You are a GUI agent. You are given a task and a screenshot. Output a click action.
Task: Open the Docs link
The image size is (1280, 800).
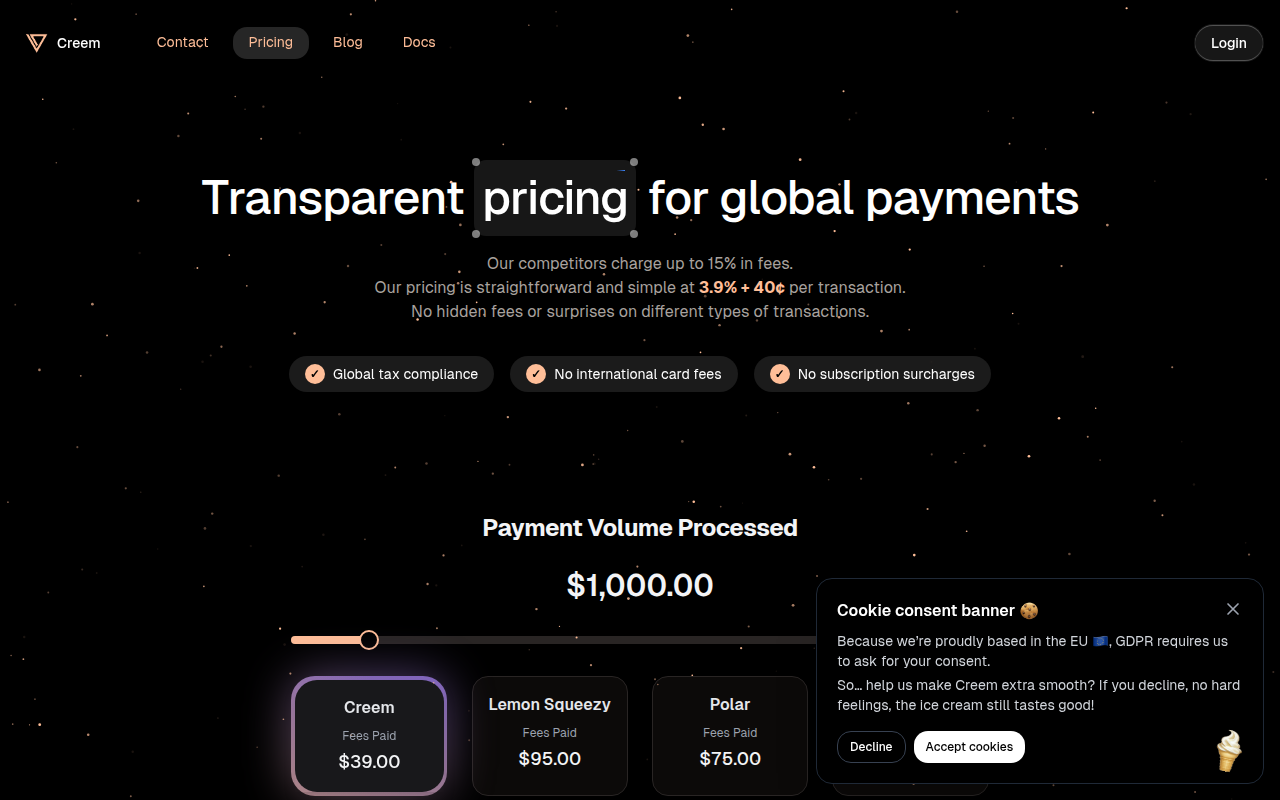[419, 42]
